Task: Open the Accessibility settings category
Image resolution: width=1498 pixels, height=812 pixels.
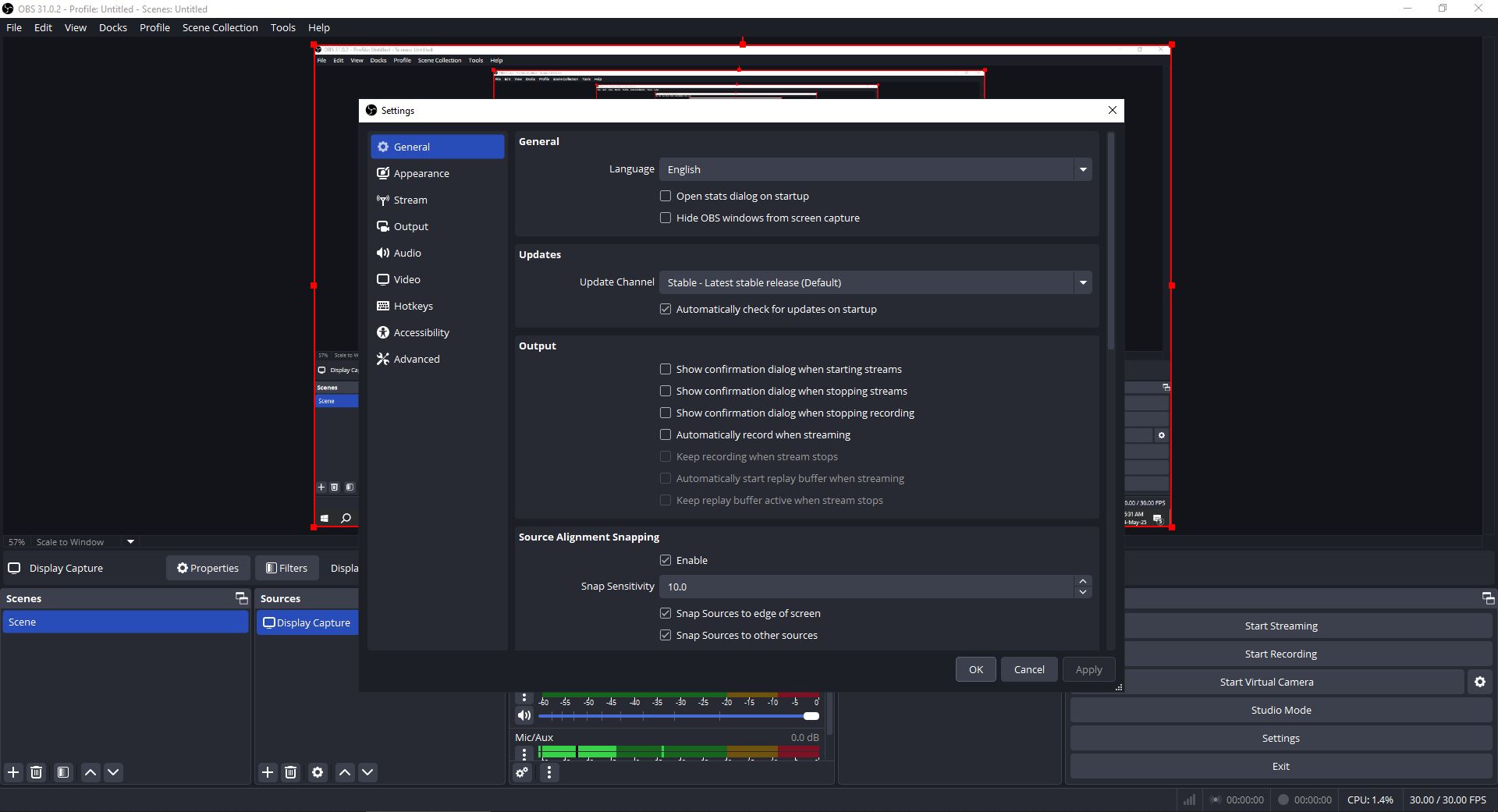Action: tap(437, 332)
